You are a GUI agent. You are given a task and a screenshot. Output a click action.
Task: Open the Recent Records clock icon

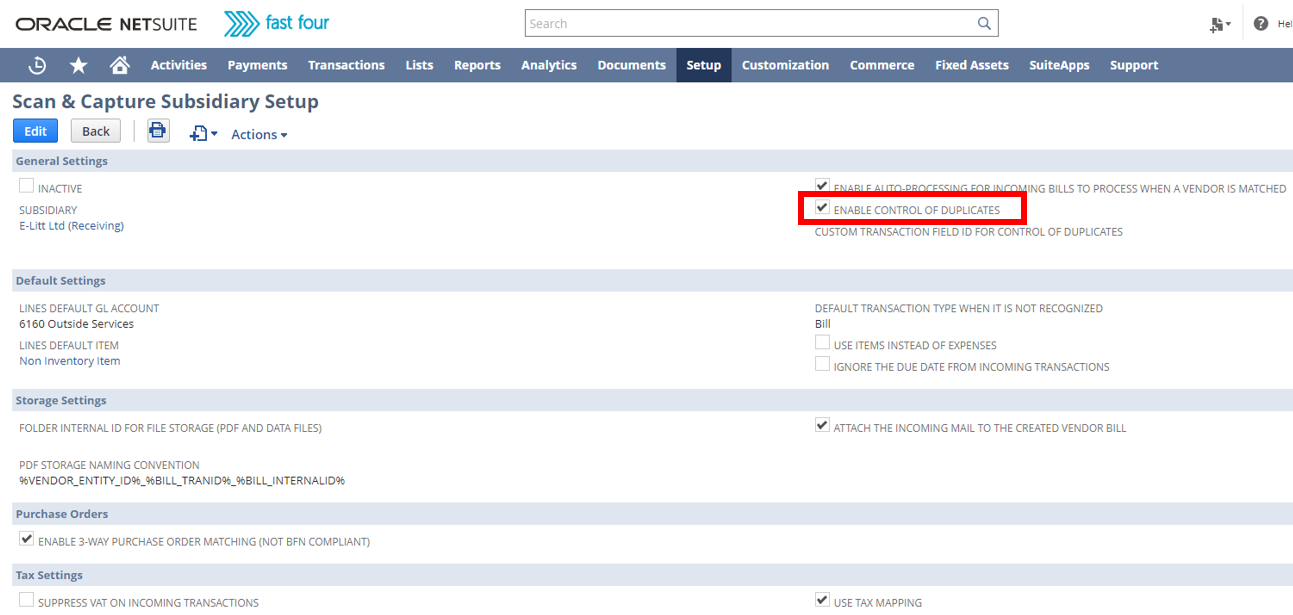37,65
